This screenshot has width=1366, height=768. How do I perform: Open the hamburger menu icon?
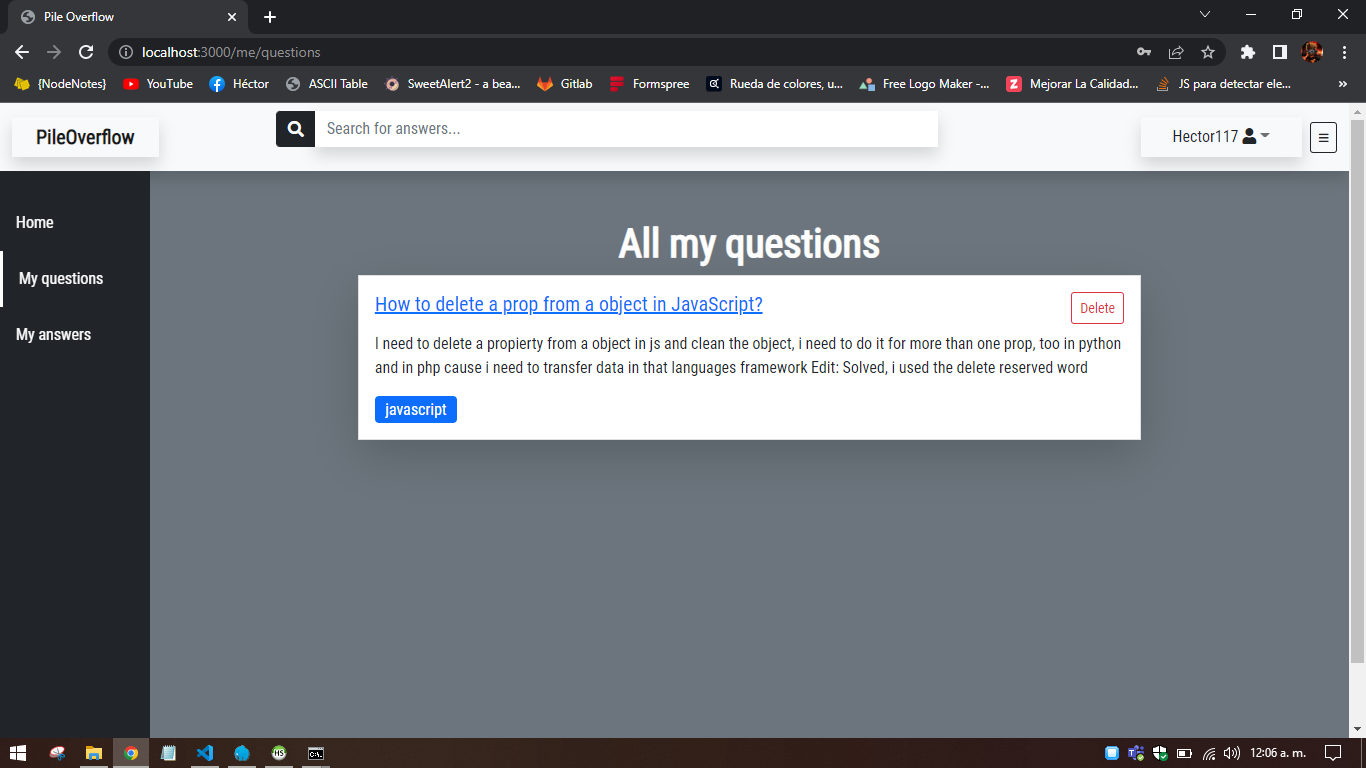tap(1323, 137)
